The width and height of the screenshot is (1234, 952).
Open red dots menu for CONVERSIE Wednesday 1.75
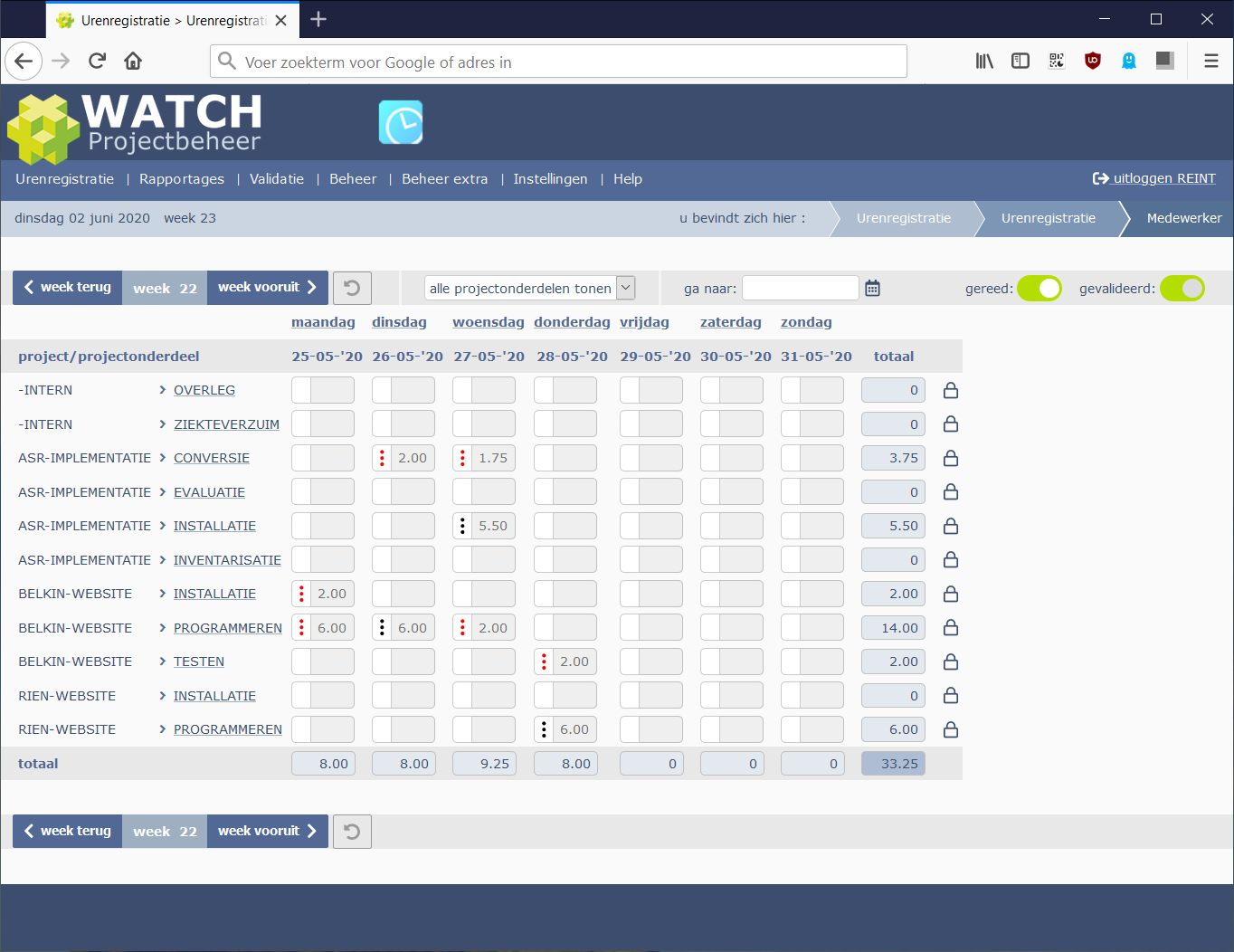pyautogui.click(x=462, y=458)
